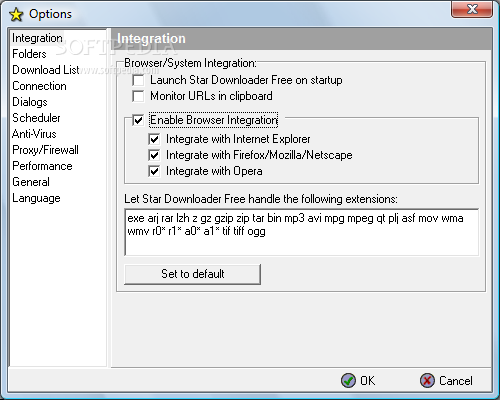Toggle Monitor URLs in clipboard checkbox
The height and width of the screenshot is (400, 500).
pos(138,96)
